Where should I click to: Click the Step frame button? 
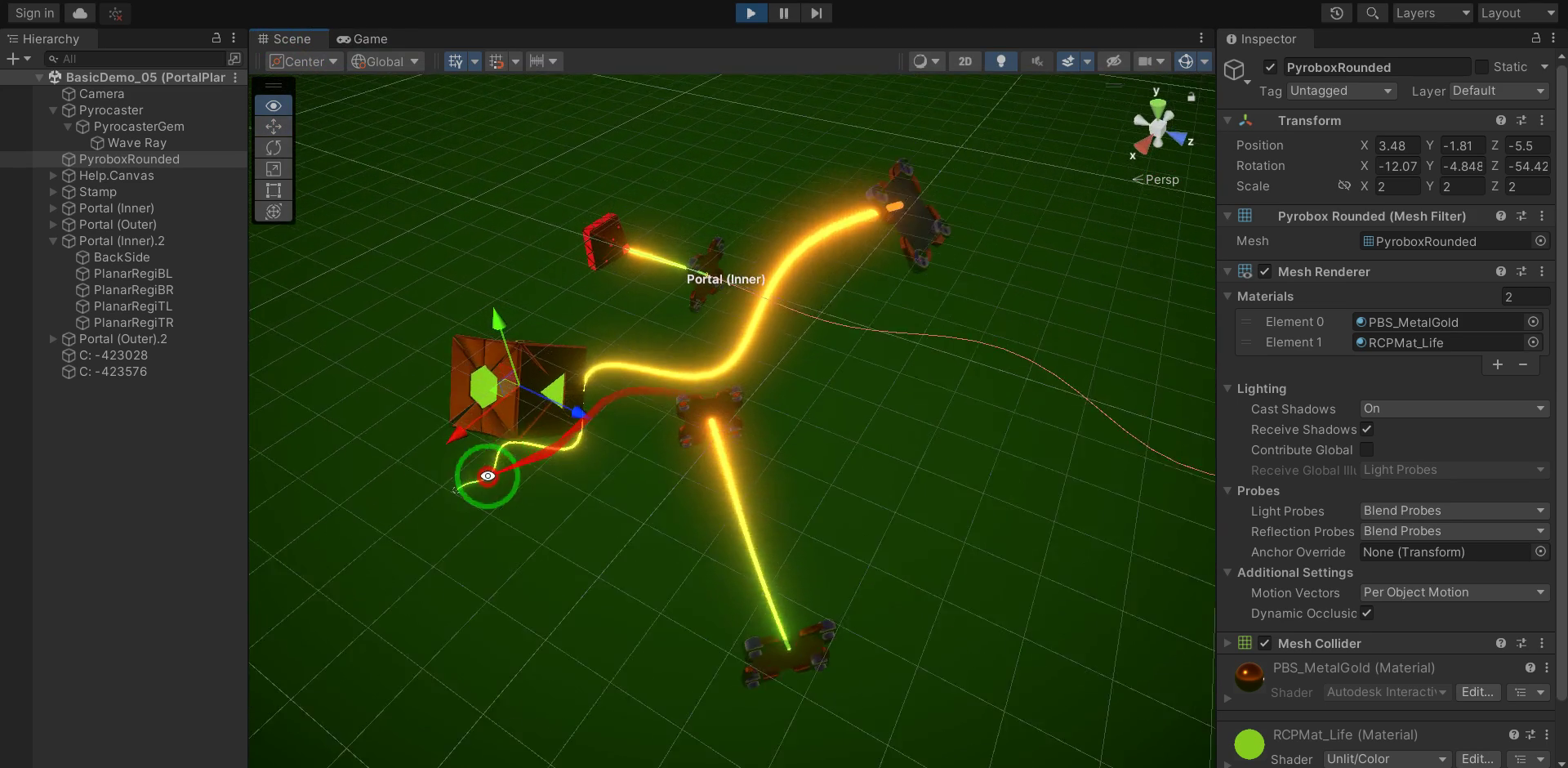(816, 13)
